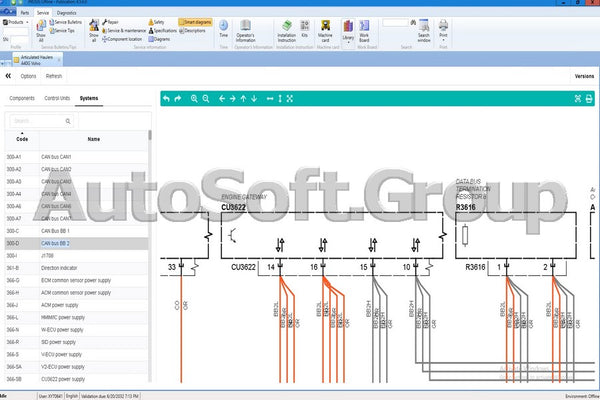Click undo arrow in diagram toolbar
This screenshot has width=600, height=400.
[x=166, y=99]
